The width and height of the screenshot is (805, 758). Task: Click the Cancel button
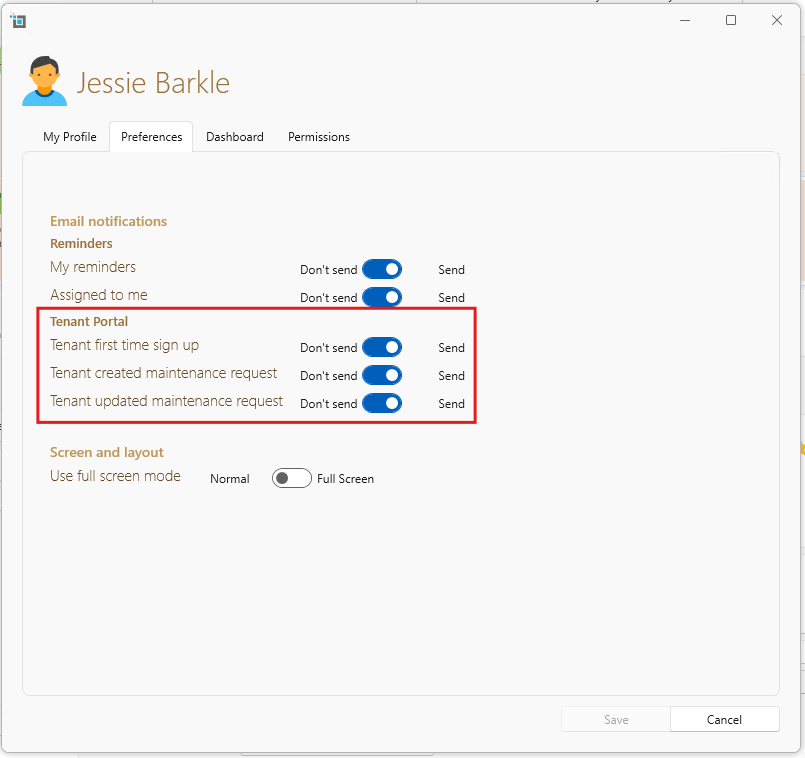coord(724,719)
